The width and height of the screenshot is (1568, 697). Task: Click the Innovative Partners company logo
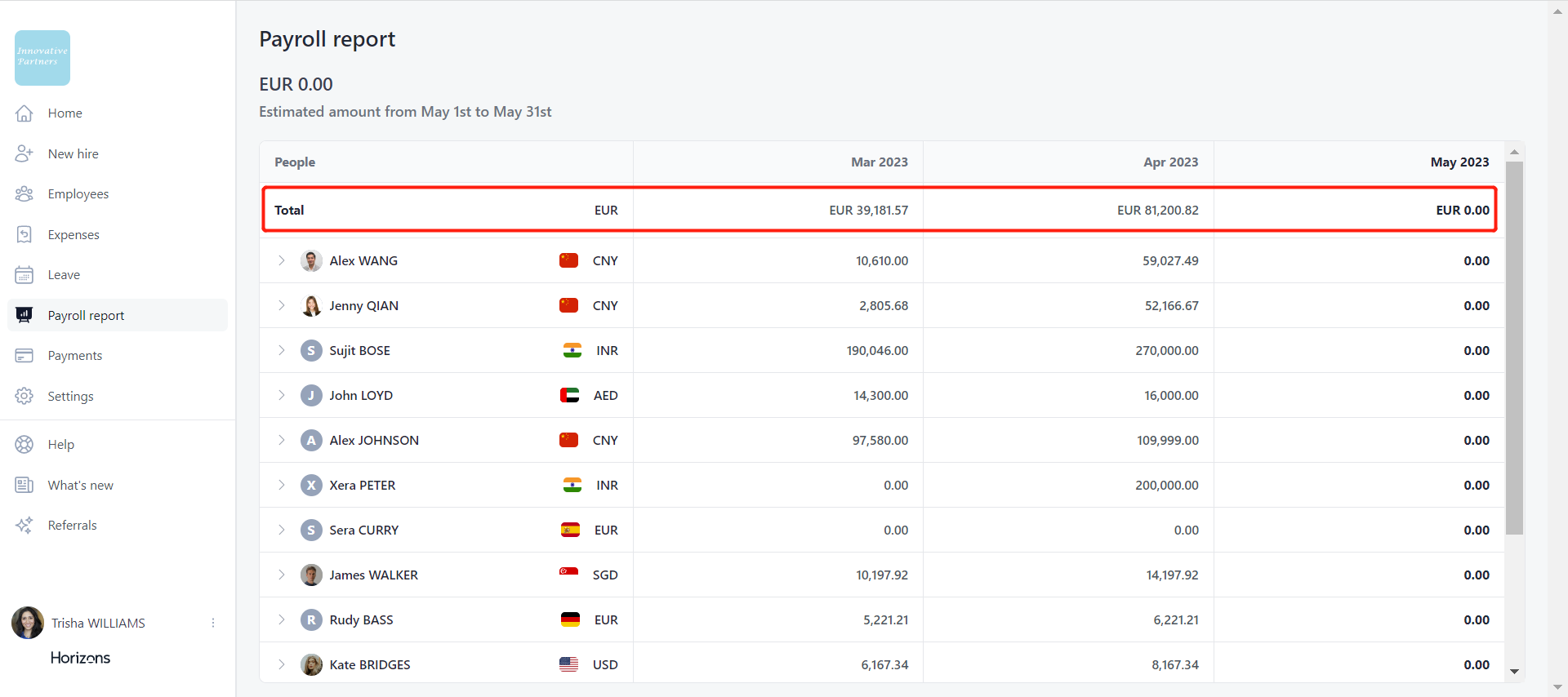tap(42, 58)
